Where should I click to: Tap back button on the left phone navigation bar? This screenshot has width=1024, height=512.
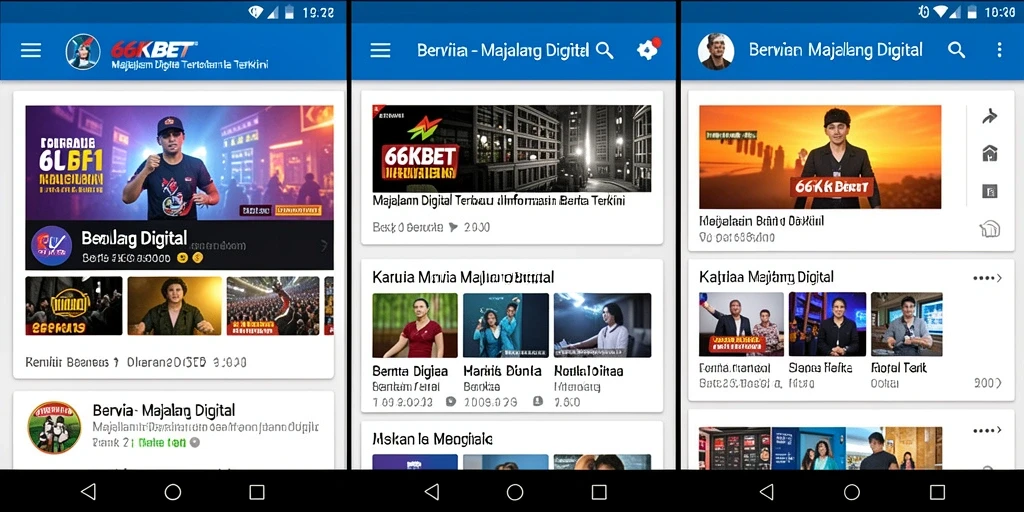(x=88, y=492)
